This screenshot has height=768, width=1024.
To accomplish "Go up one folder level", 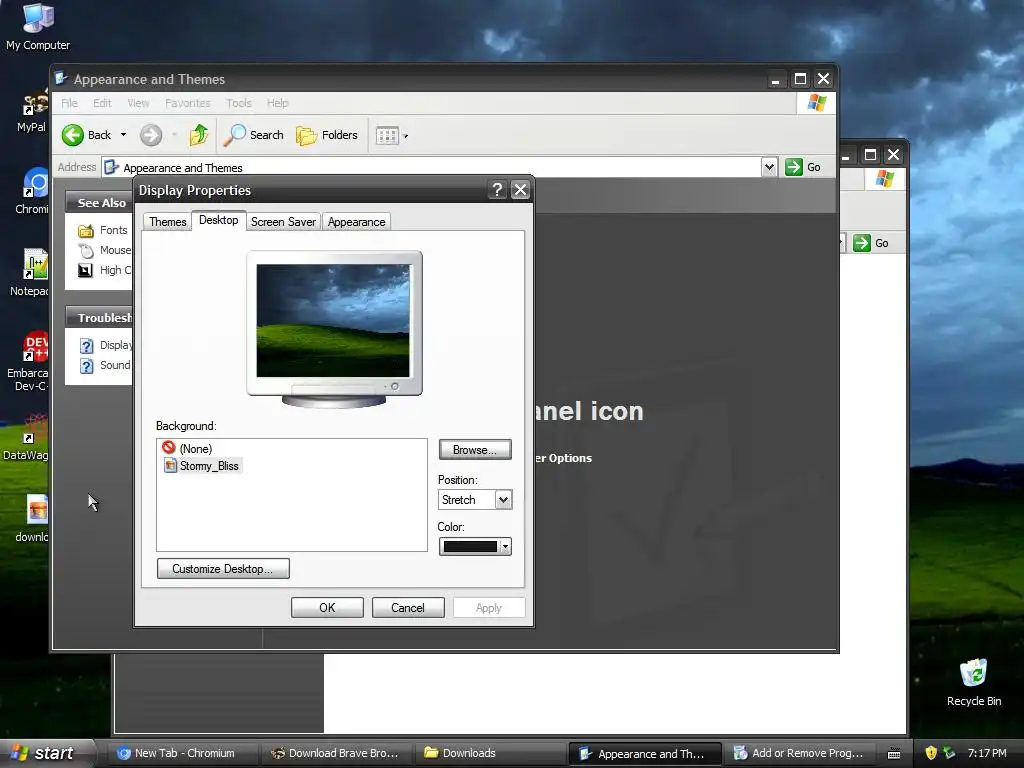I will tap(199, 135).
